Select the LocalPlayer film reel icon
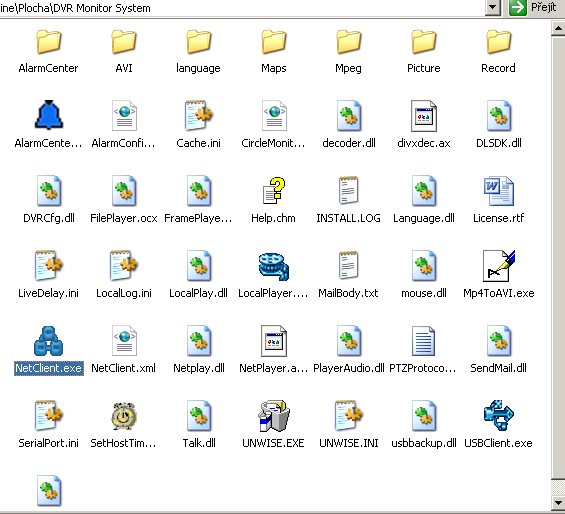This screenshot has width=565, height=514. point(273,267)
